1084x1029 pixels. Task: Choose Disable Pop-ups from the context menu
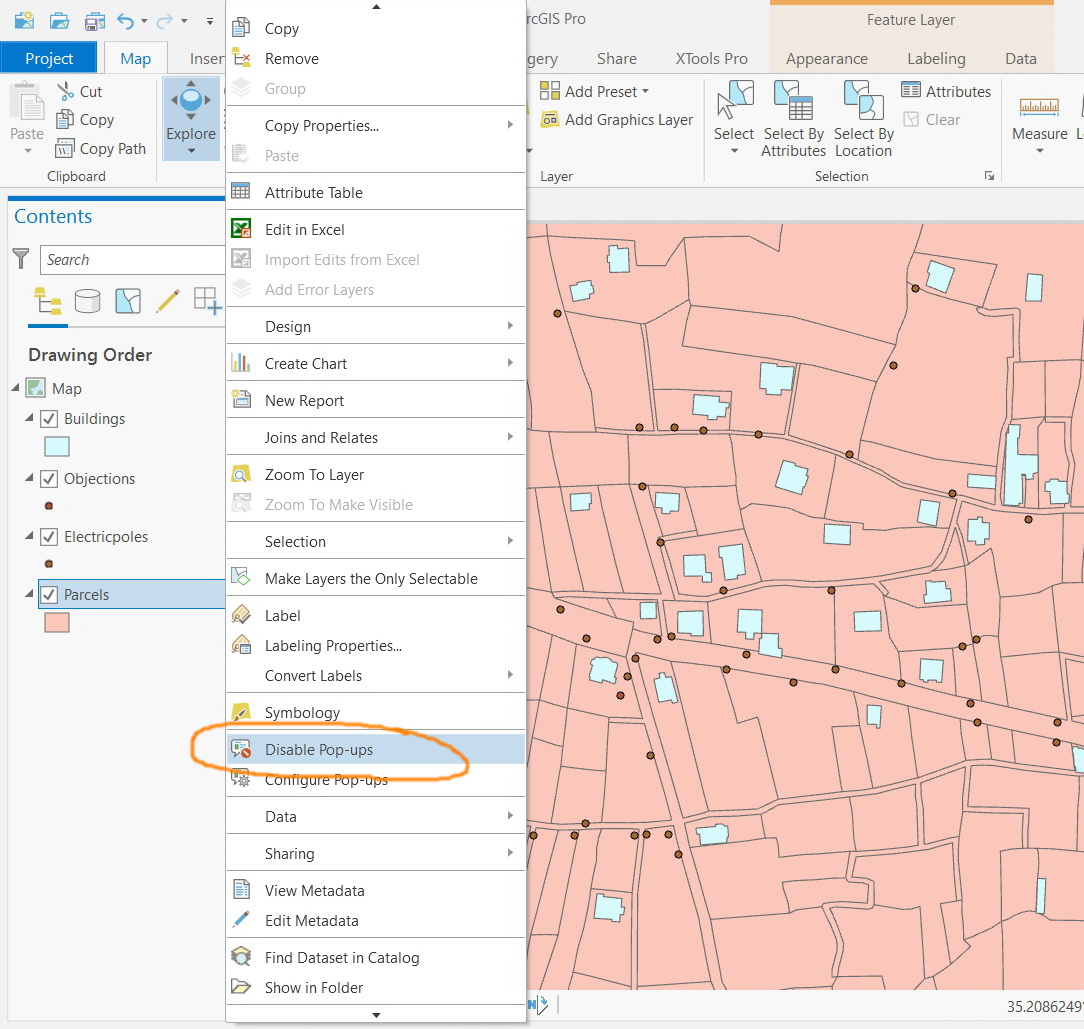point(318,747)
